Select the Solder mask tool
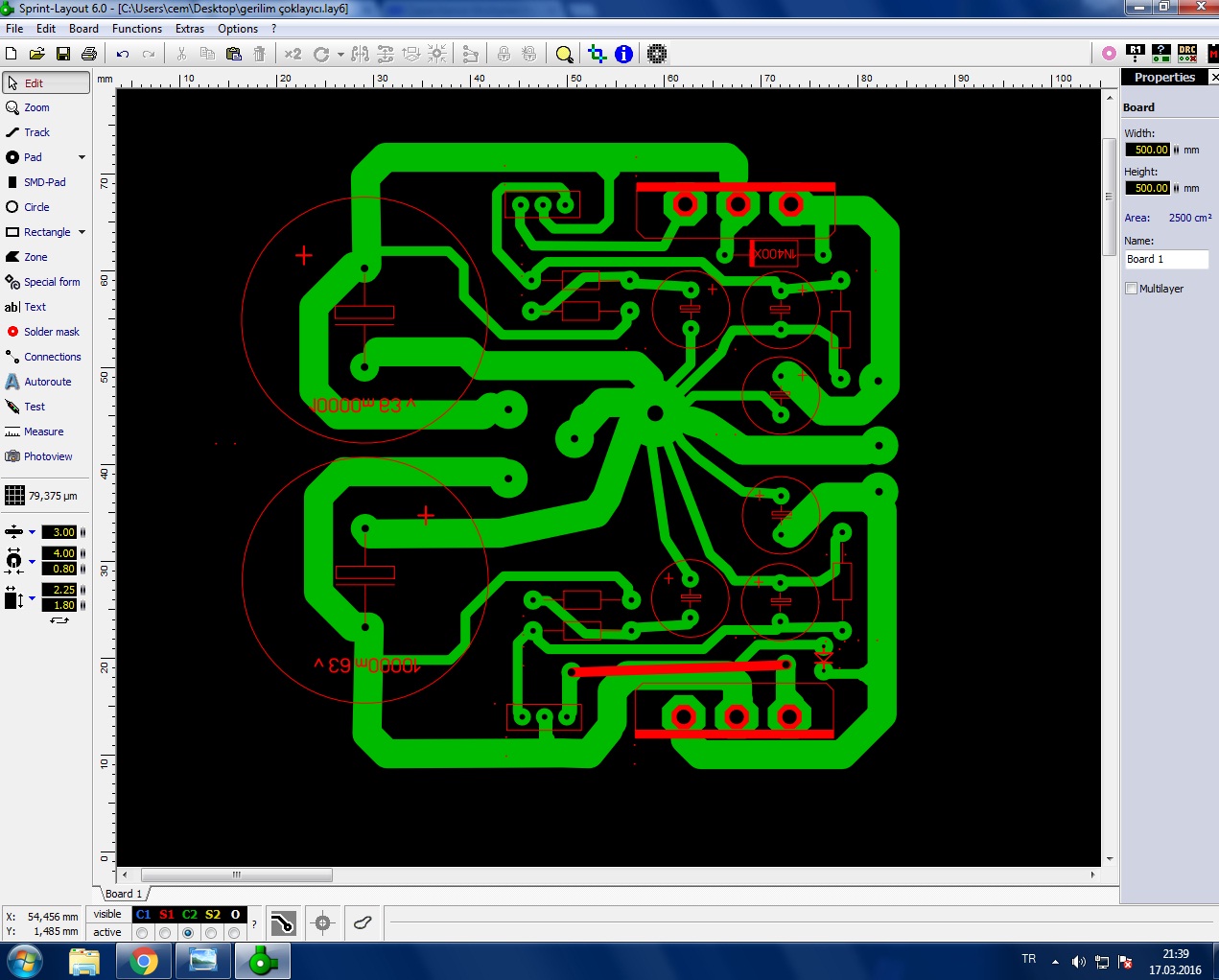Screen dimensions: 1219x980 [51, 332]
